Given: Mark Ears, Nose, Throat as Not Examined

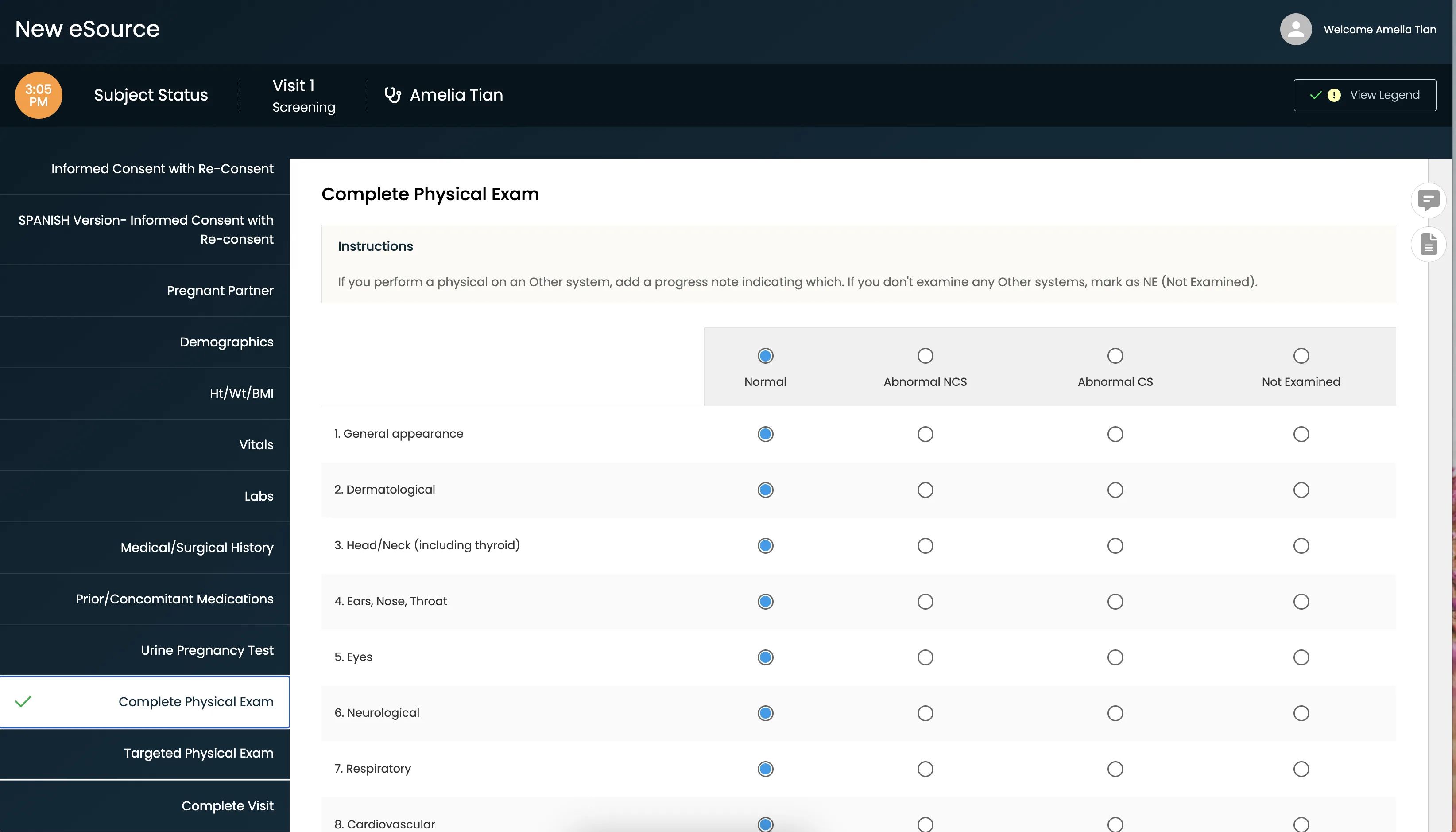Looking at the screenshot, I should [x=1301, y=602].
